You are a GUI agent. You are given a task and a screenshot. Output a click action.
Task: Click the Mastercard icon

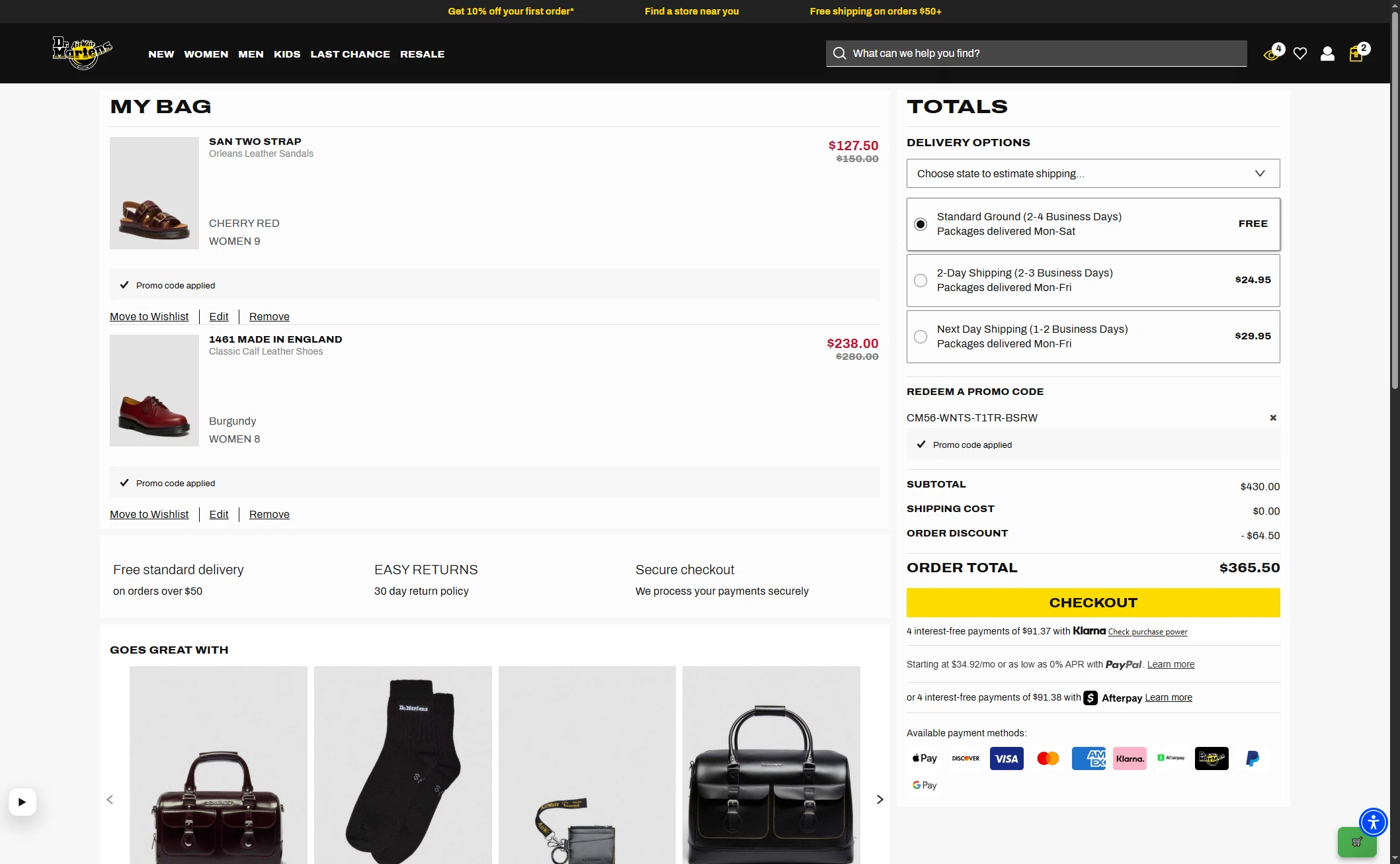(1048, 759)
